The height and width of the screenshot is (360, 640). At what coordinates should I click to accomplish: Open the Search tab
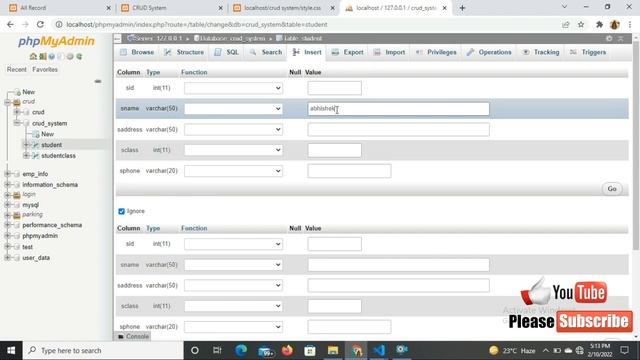click(x=266, y=52)
